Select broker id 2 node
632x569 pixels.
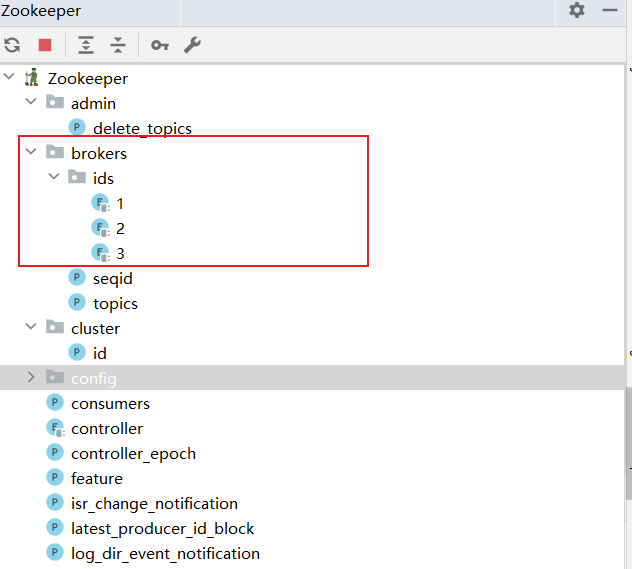coord(120,228)
